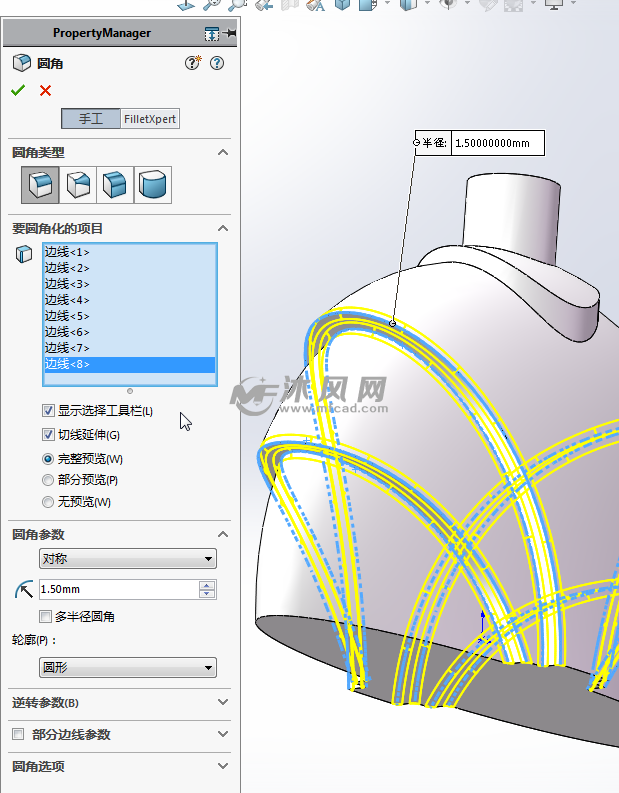Image resolution: width=619 pixels, height=793 pixels.
Task: Select constant size fillet type
Action: [x=40, y=185]
